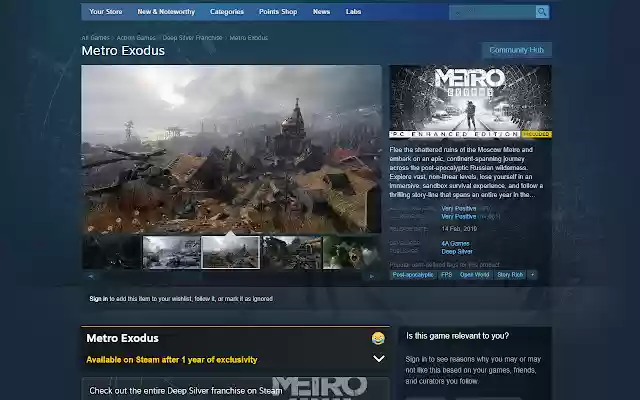Viewport: 640px width, 400px height.
Task: Click 'Available on Steam after 1 year' text
Action: coord(172,360)
